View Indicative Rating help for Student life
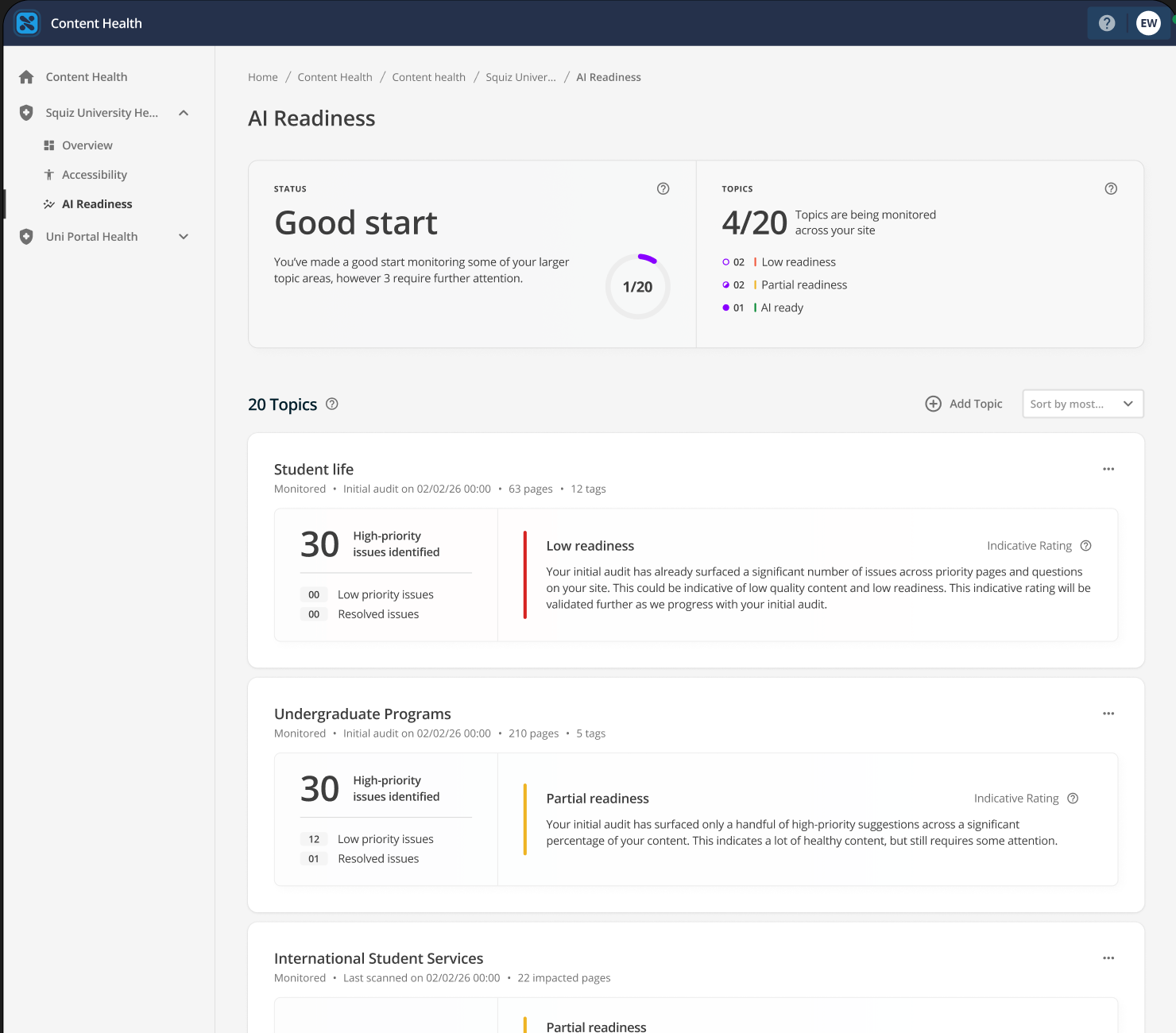 [x=1085, y=546]
